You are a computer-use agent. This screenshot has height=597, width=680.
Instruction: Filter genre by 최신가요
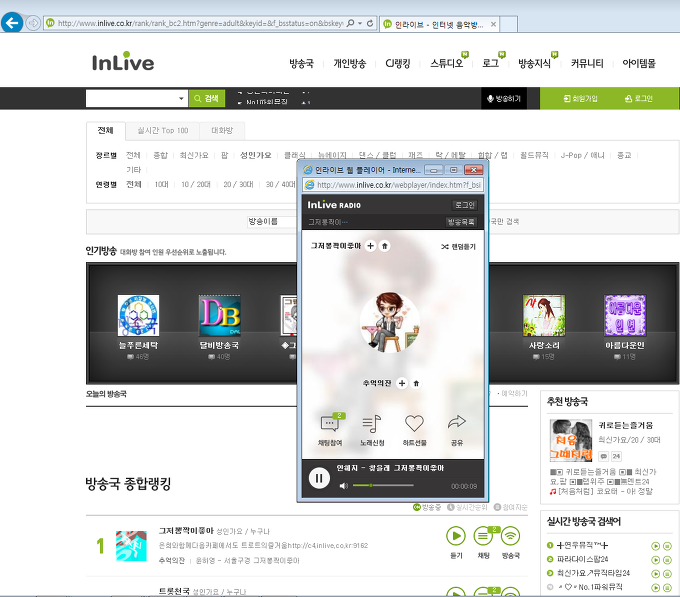(x=194, y=155)
